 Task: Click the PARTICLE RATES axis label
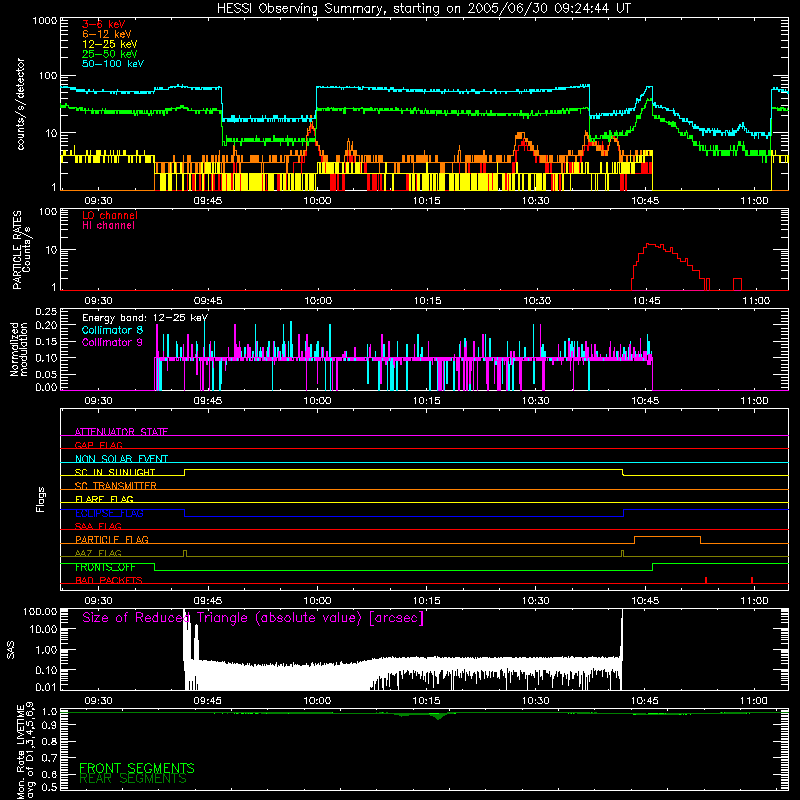pos(17,250)
